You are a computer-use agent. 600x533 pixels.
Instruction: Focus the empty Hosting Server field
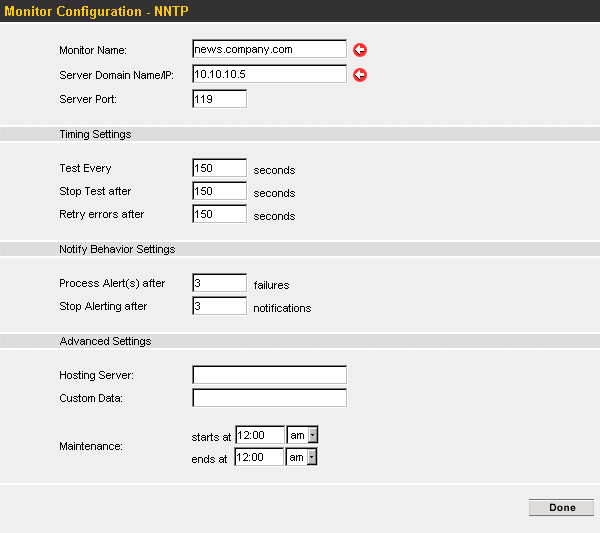click(x=269, y=375)
